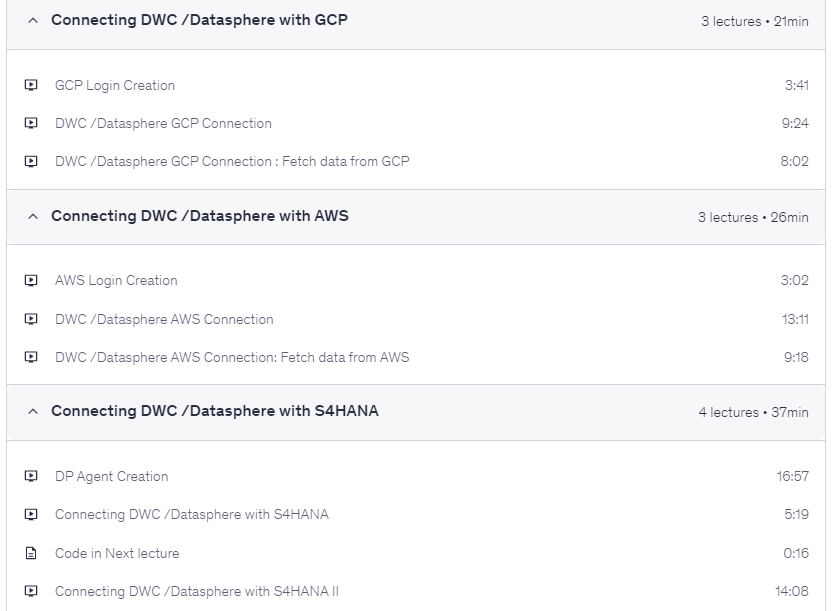Open GCP Connection: Fetch data from GCP lecture
The width and height of the screenshot is (840, 611).
click(232, 162)
